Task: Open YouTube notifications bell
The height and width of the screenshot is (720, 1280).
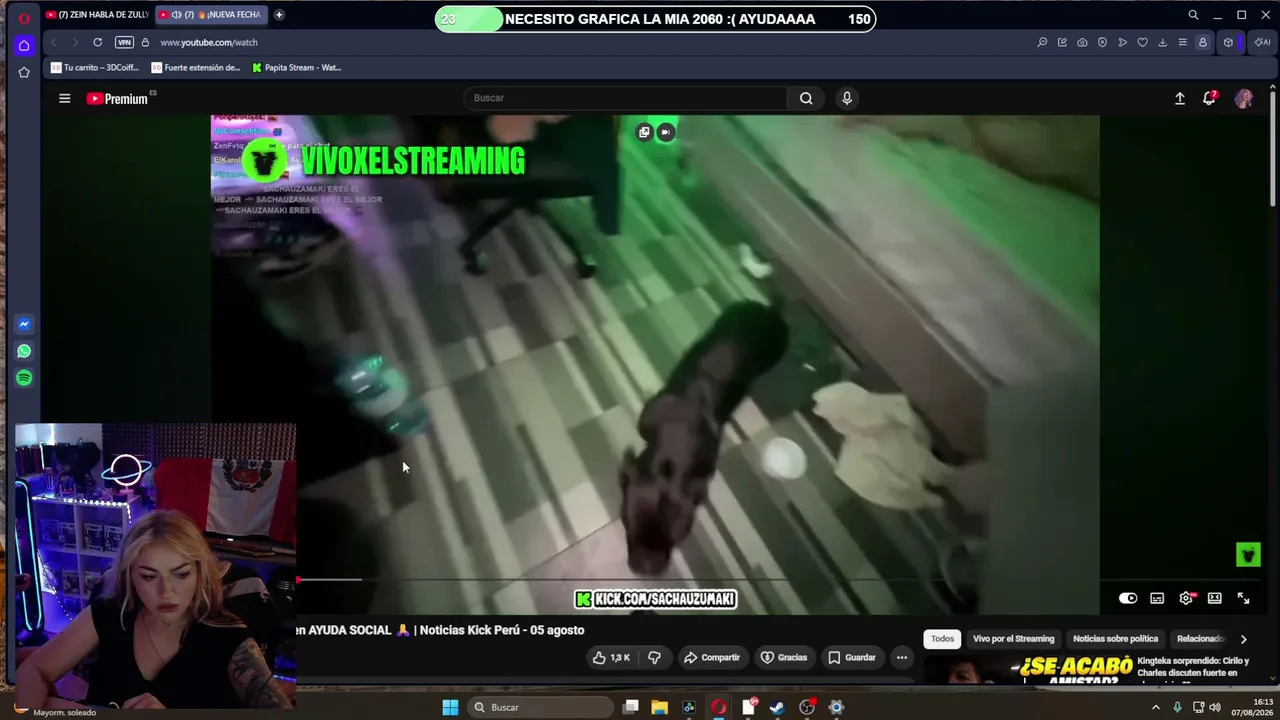Action: (1210, 98)
